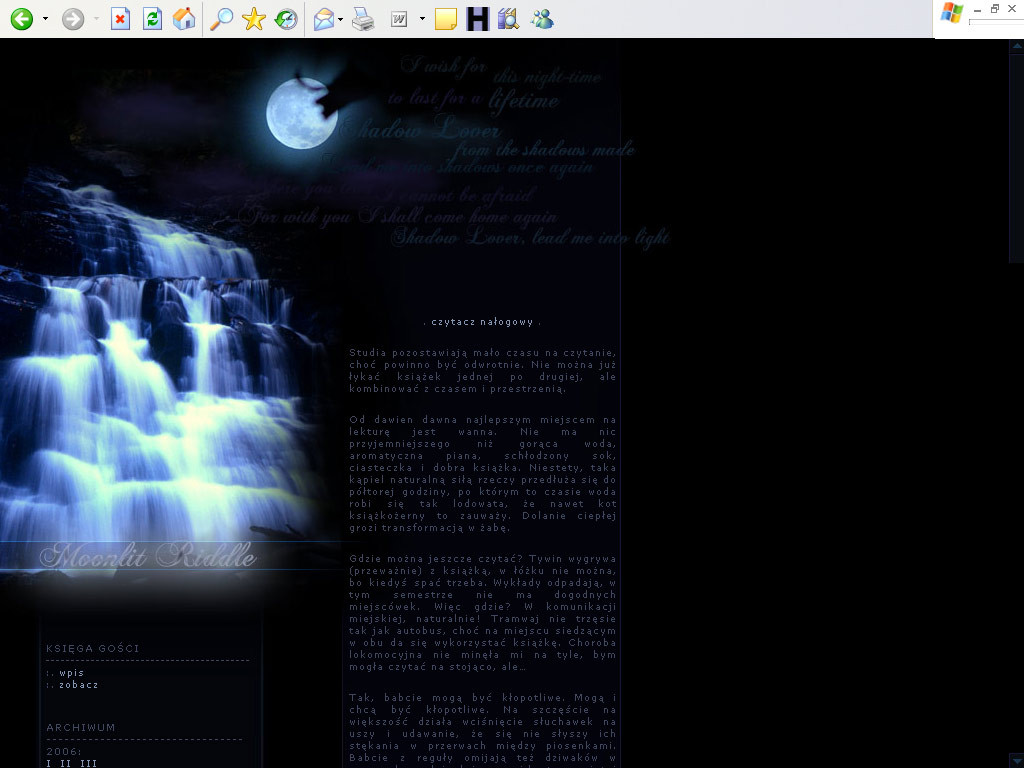The height and width of the screenshot is (768, 1024).
Task: Go back with the green Back arrow
Action: pyautogui.click(x=22, y=19)
